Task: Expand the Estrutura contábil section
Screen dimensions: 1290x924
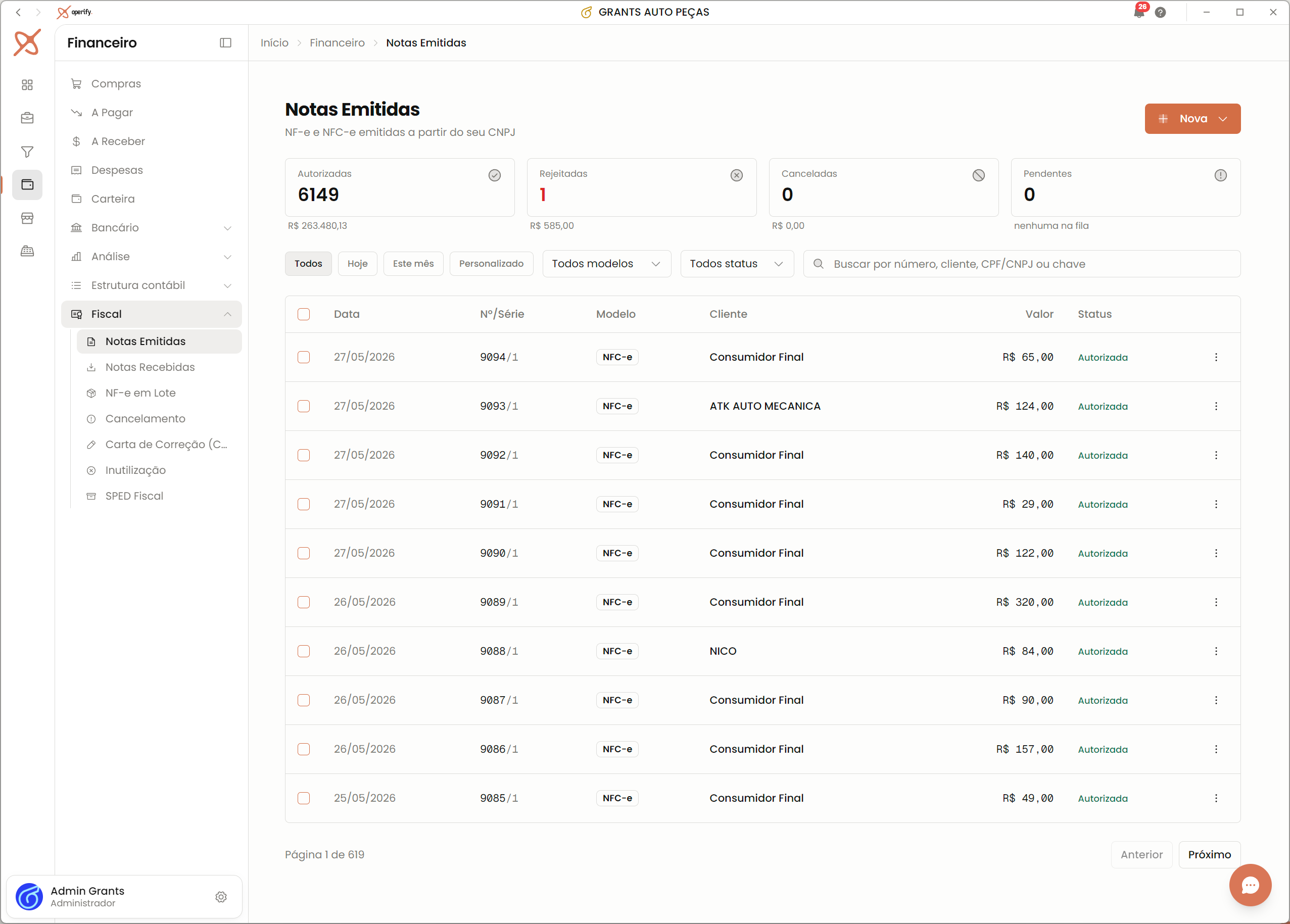Action: 151,285
